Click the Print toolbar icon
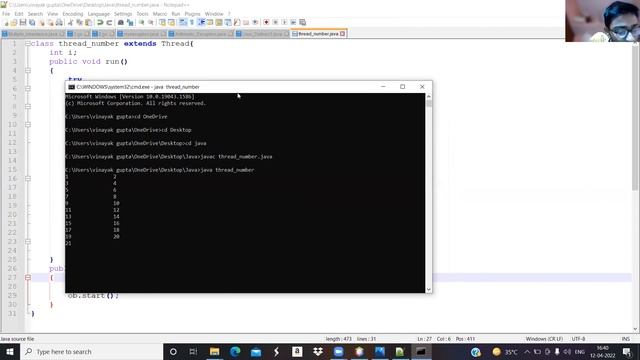This screenshot has width=640, height=360. 59,22
